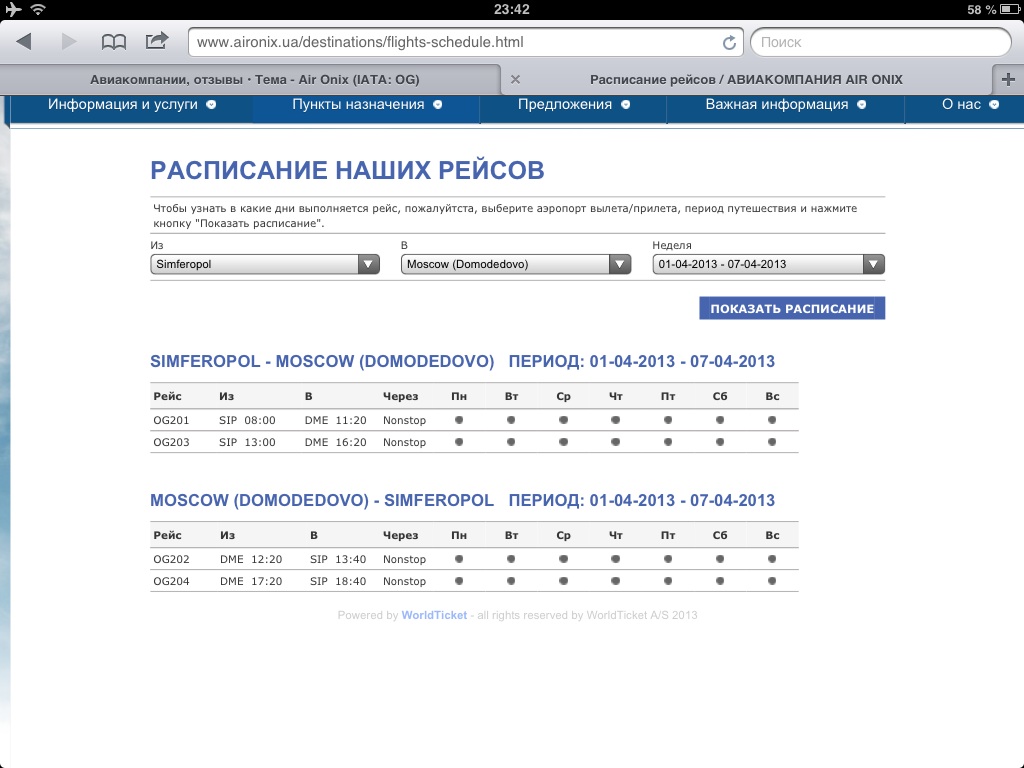The image size is (1024, 768).
Task: Open the bookmarks book icon
Action: click(x=114, y=42)
